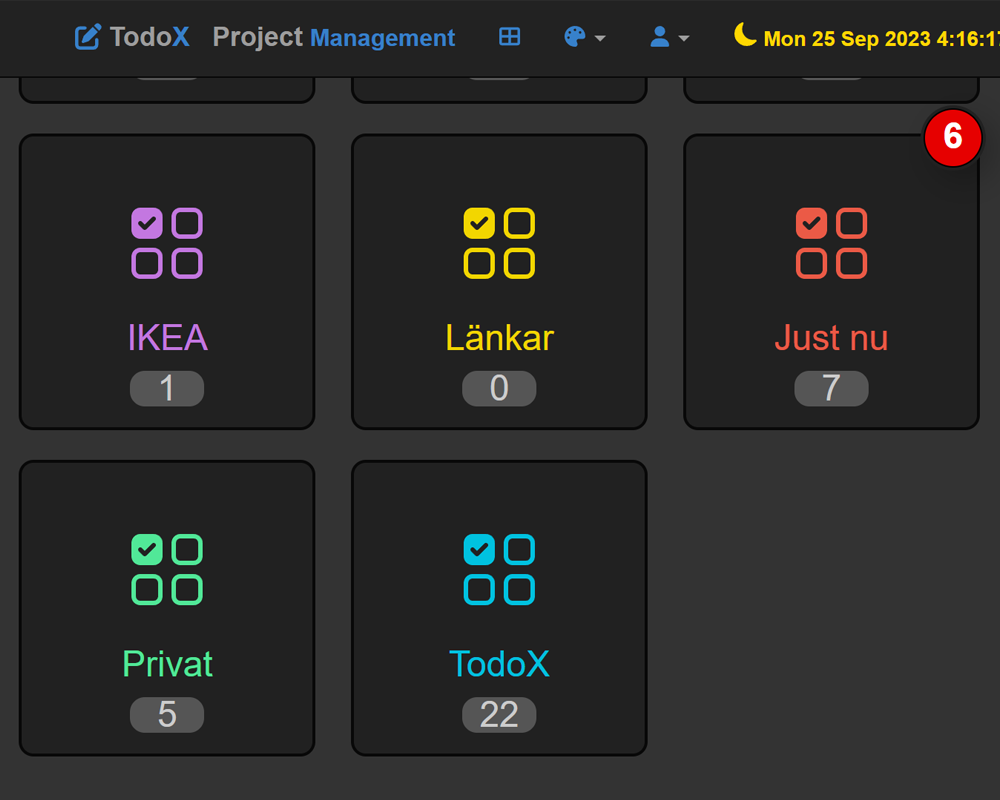Click the green Privat checklist icon
Screen dimensions: 1000x800
click(167, 569)
